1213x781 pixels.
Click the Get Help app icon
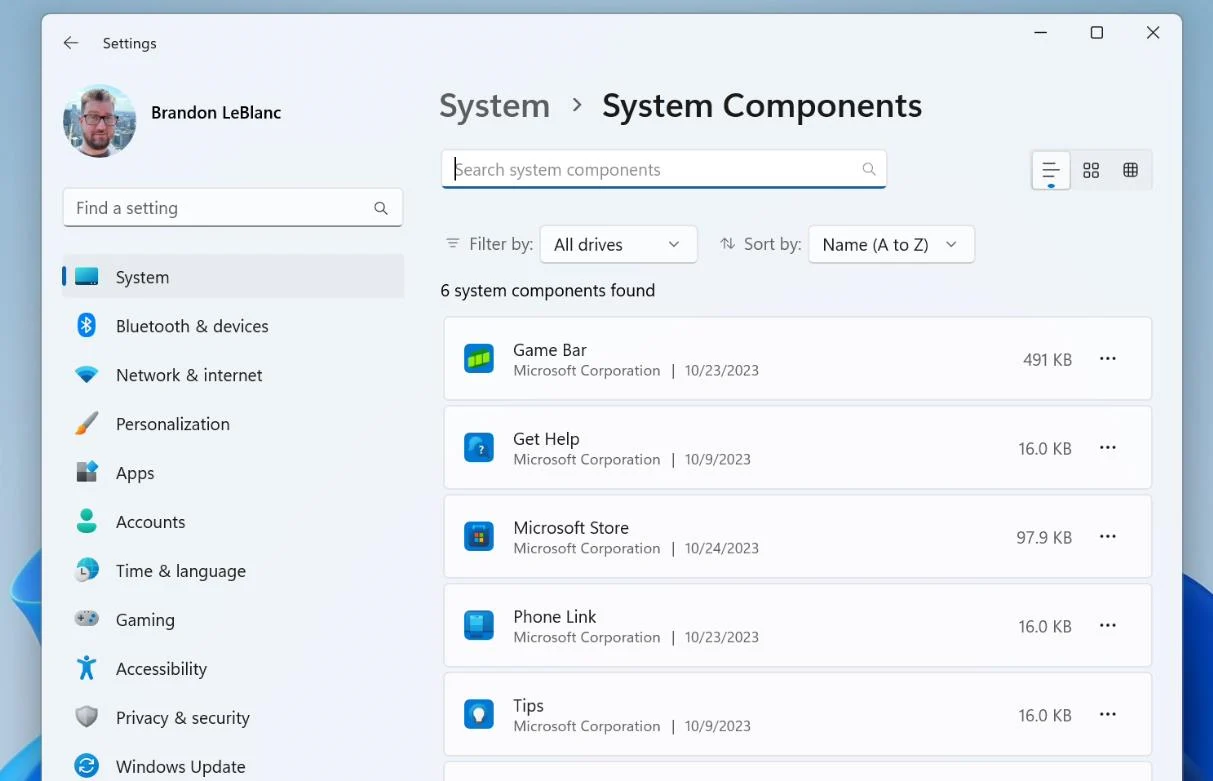[479, 447]
